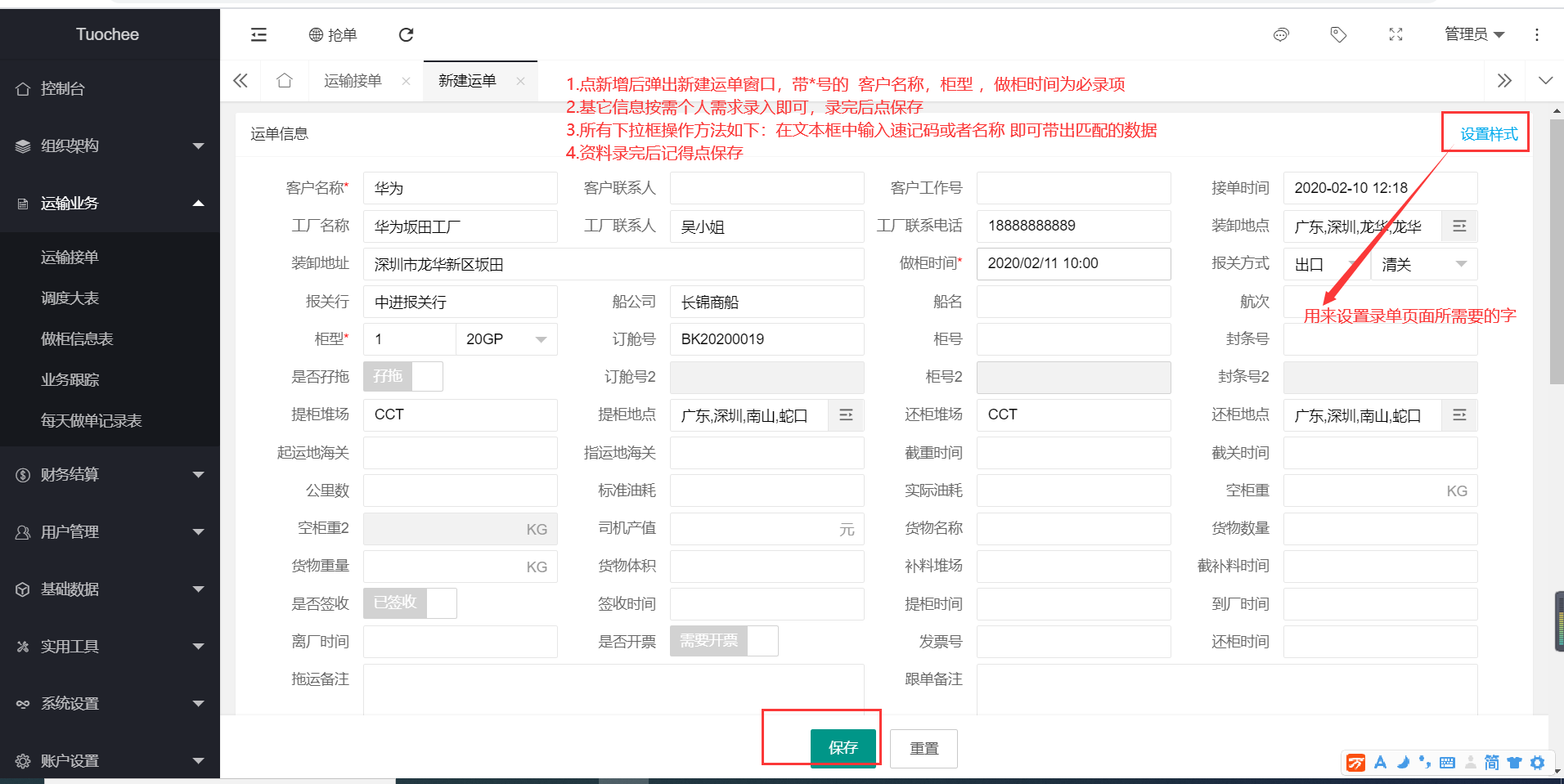The image size is (1564, 784).
Task: Expand the 系统设置 menu
Action: click(x=110, y=703)
